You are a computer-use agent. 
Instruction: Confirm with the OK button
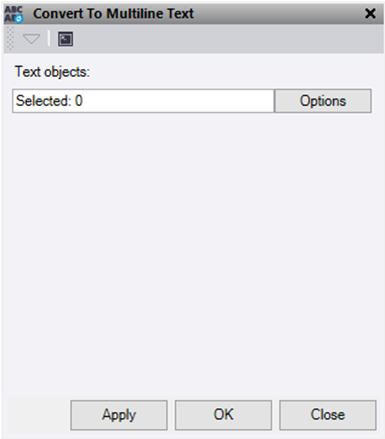tap(223, 415)
